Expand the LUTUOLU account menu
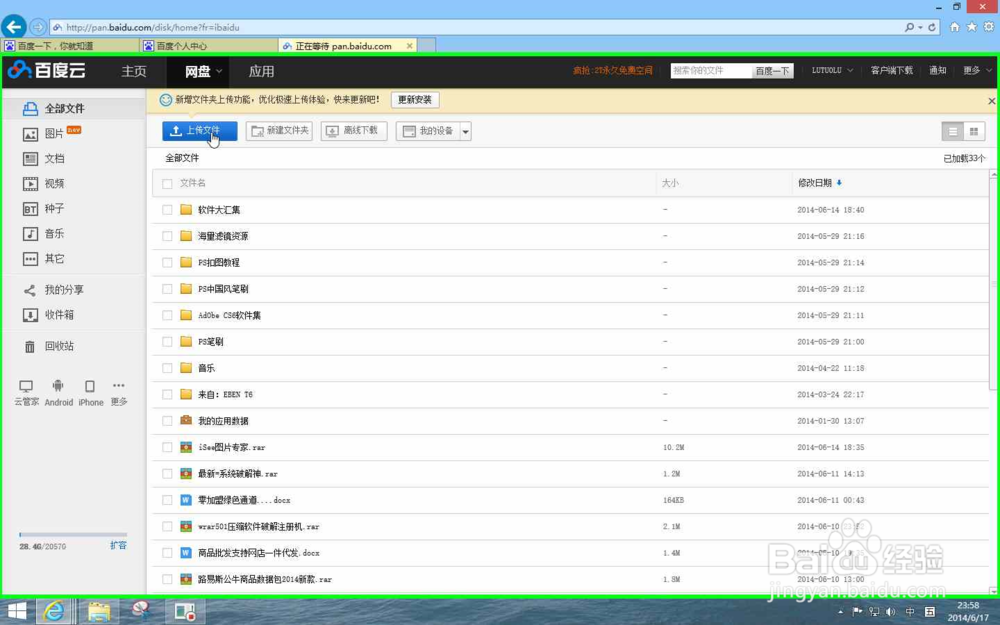The width and height of the screenshot is (1000, 625). tap(849, 71)
